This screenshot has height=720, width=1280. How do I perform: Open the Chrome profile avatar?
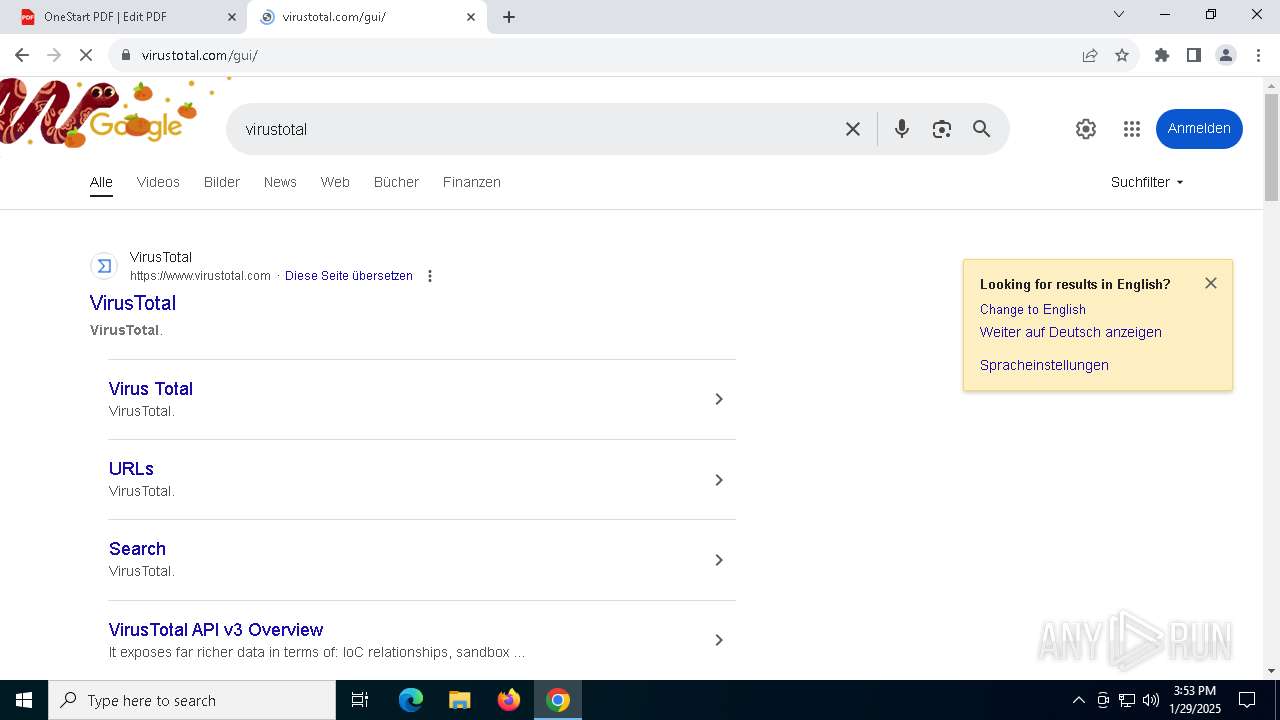point(1226,55)
